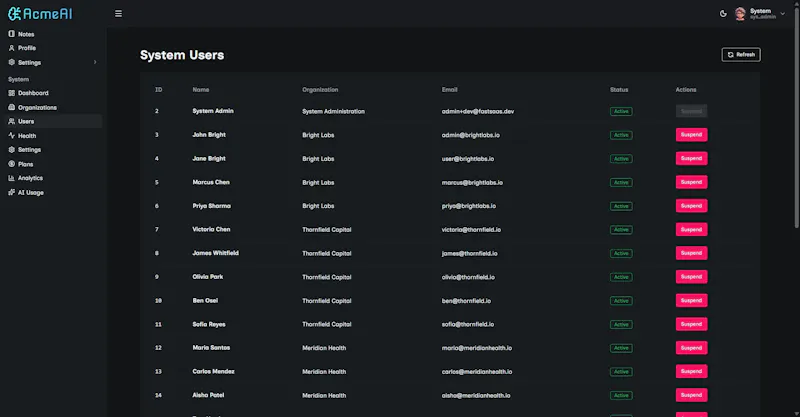
Task: Suspend user Olivia Park
Action: 691,277
